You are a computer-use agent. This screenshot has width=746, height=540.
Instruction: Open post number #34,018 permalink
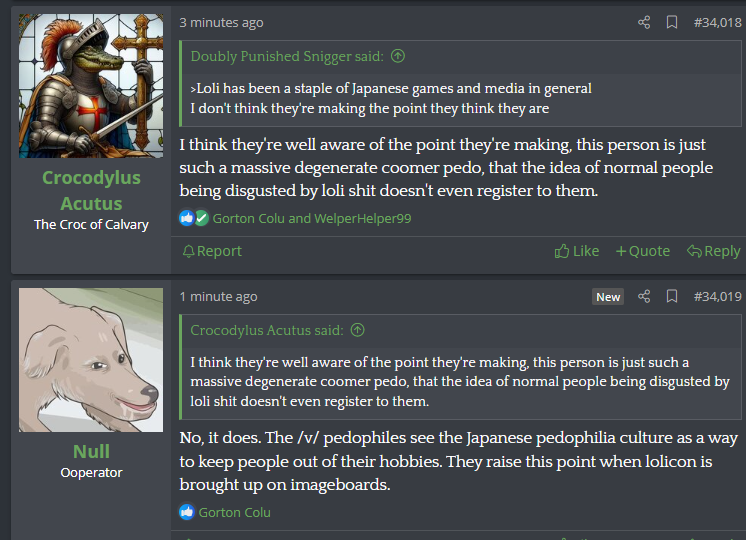pos(717,22)
